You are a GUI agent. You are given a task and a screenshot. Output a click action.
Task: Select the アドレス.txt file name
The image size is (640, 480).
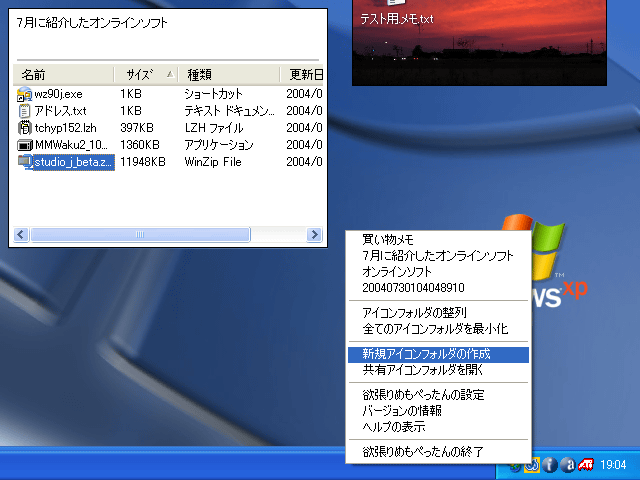tap(60, 111)
